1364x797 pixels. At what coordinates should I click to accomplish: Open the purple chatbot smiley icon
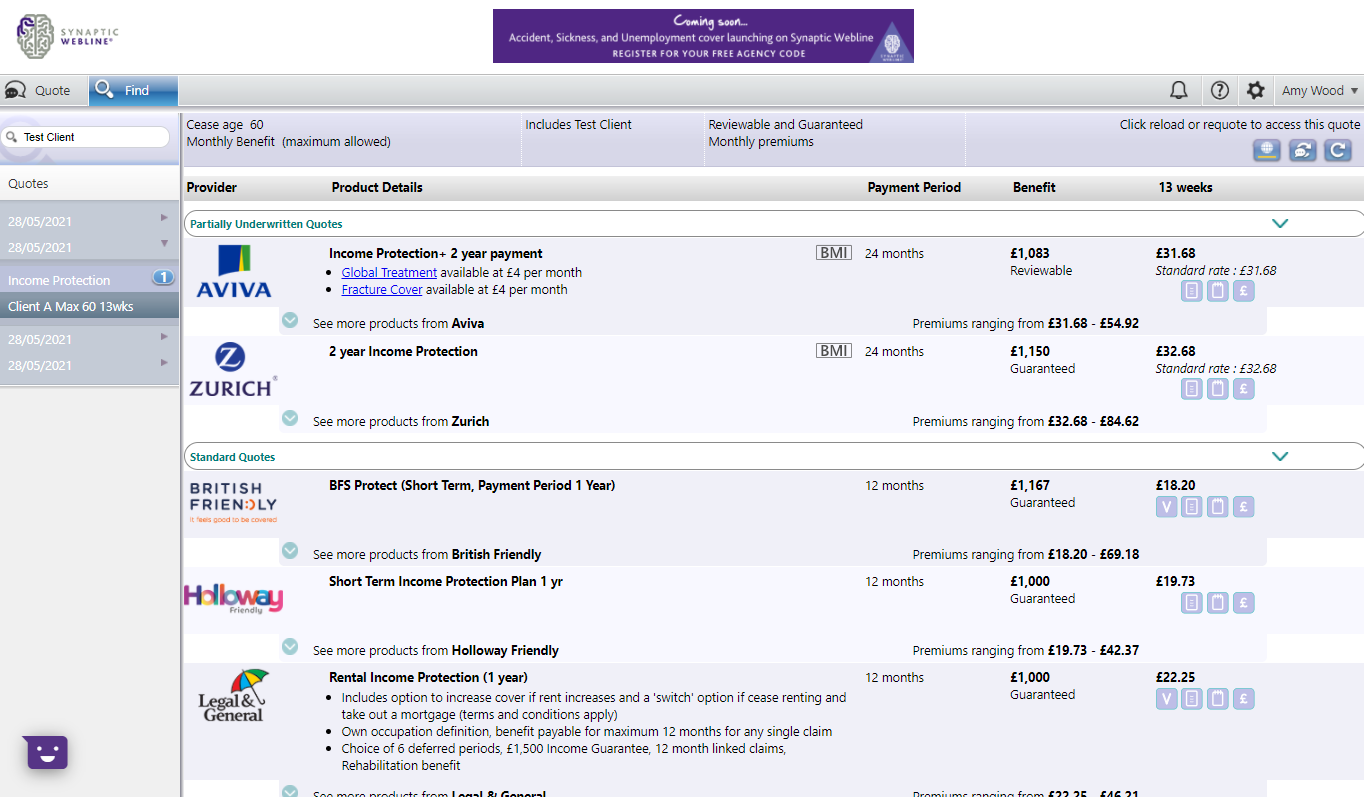point(47,751)
